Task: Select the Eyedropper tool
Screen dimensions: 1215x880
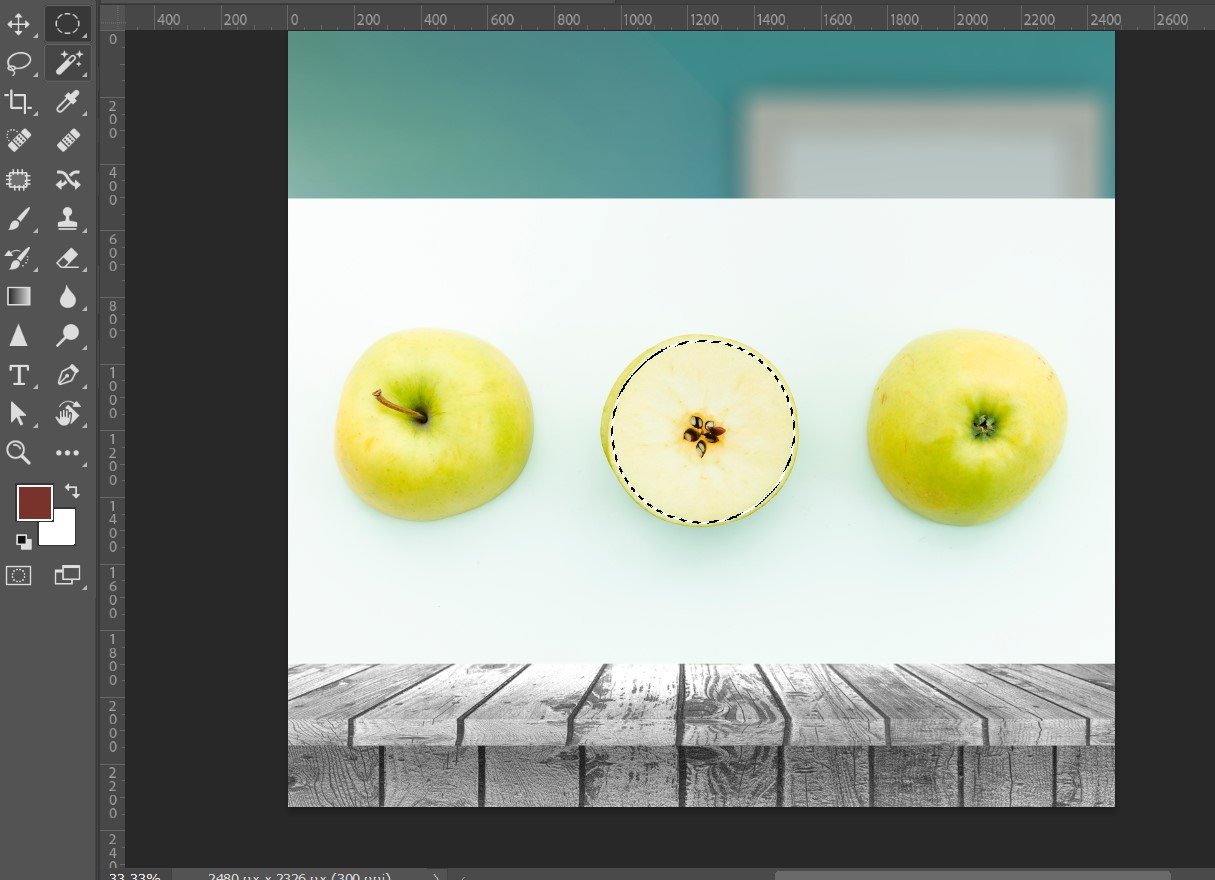Action: pyautogui.click(x=67, y=101)
